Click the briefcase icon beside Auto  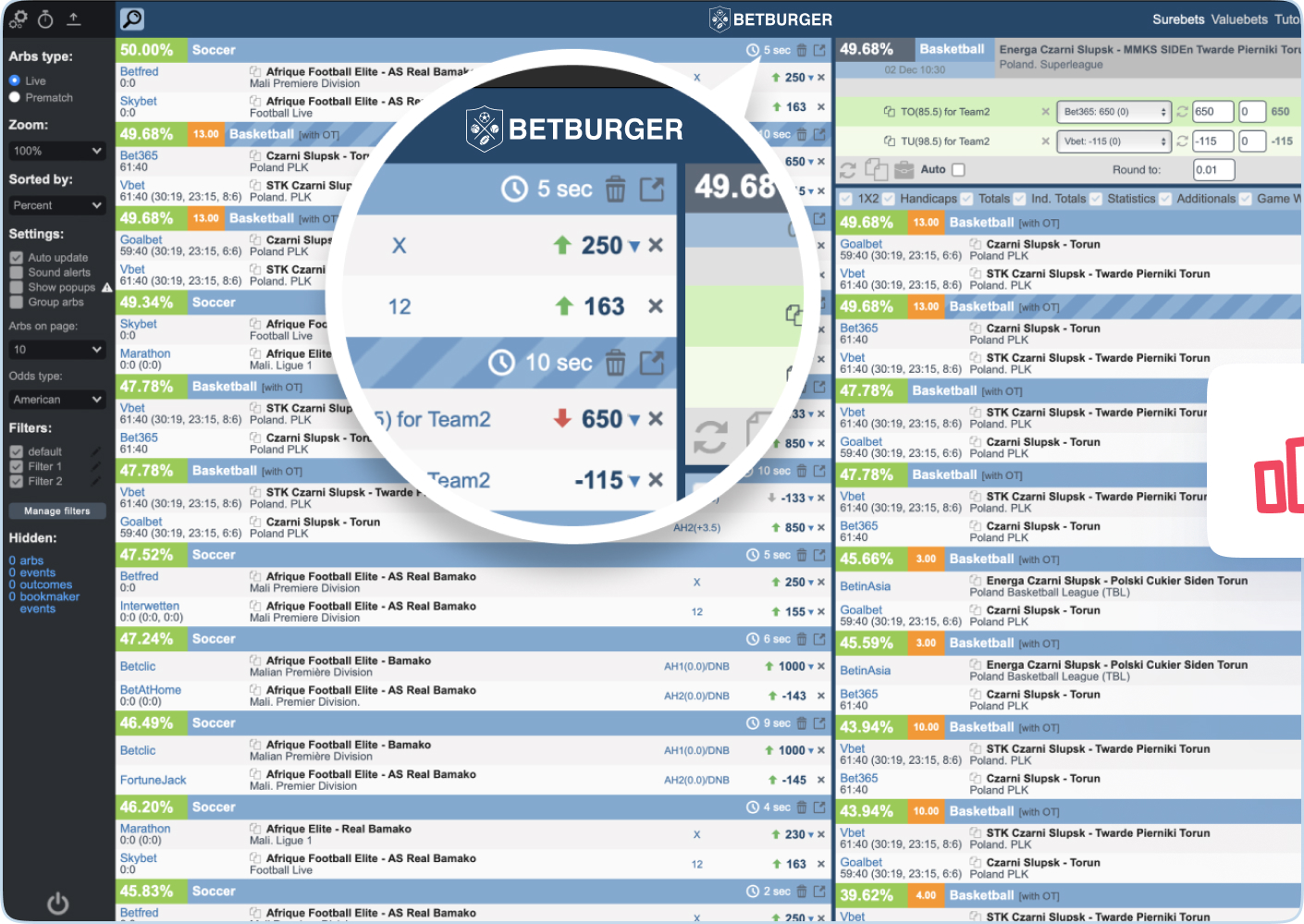click(904, 169)
